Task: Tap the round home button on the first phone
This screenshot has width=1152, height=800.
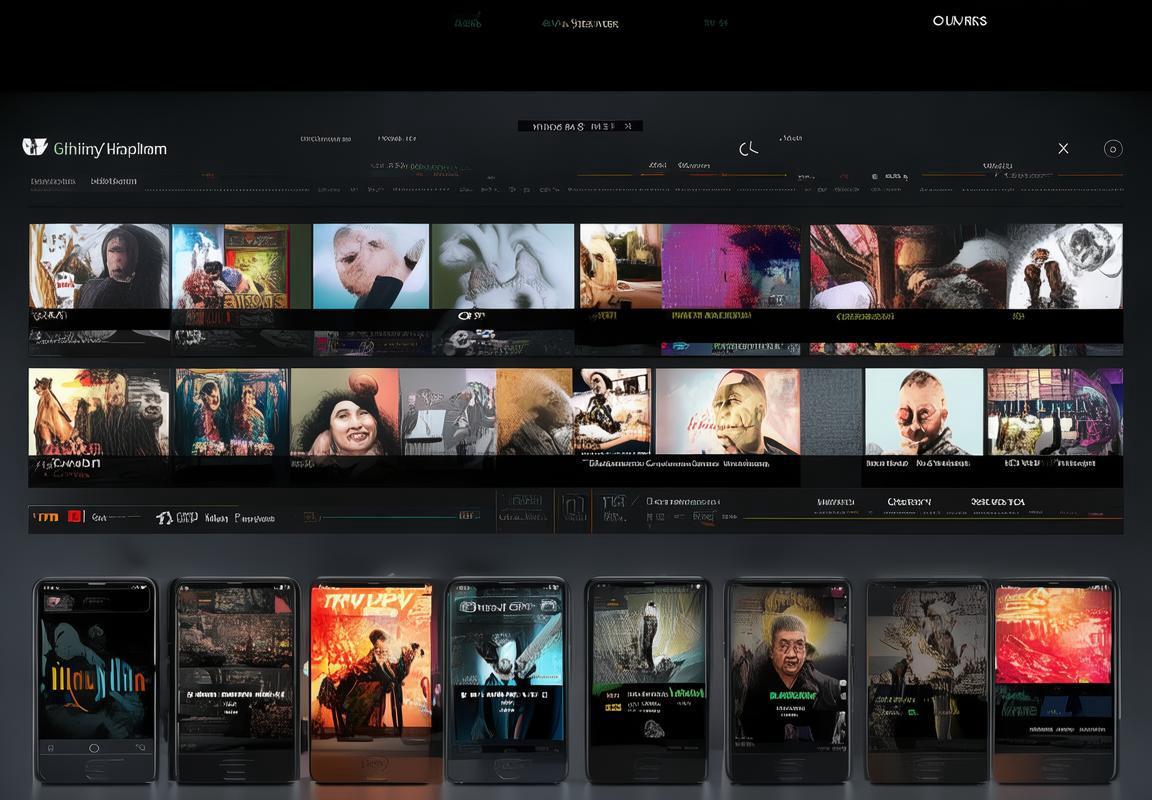Action: pyautogui.click(x=94, y=748)
